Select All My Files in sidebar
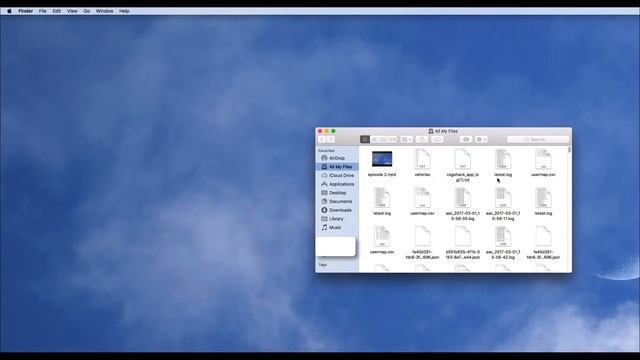 pyautogui.click(x=337, y=167)
